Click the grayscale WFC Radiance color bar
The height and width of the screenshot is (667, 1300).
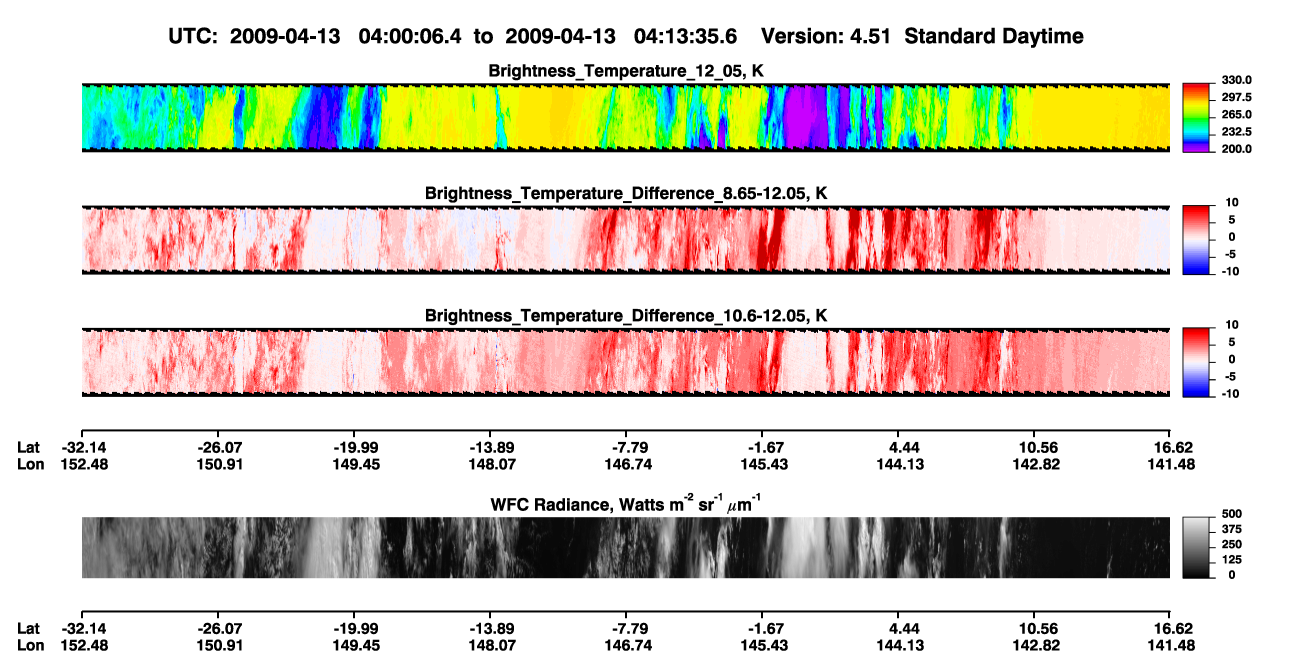tap(1196, 547)
